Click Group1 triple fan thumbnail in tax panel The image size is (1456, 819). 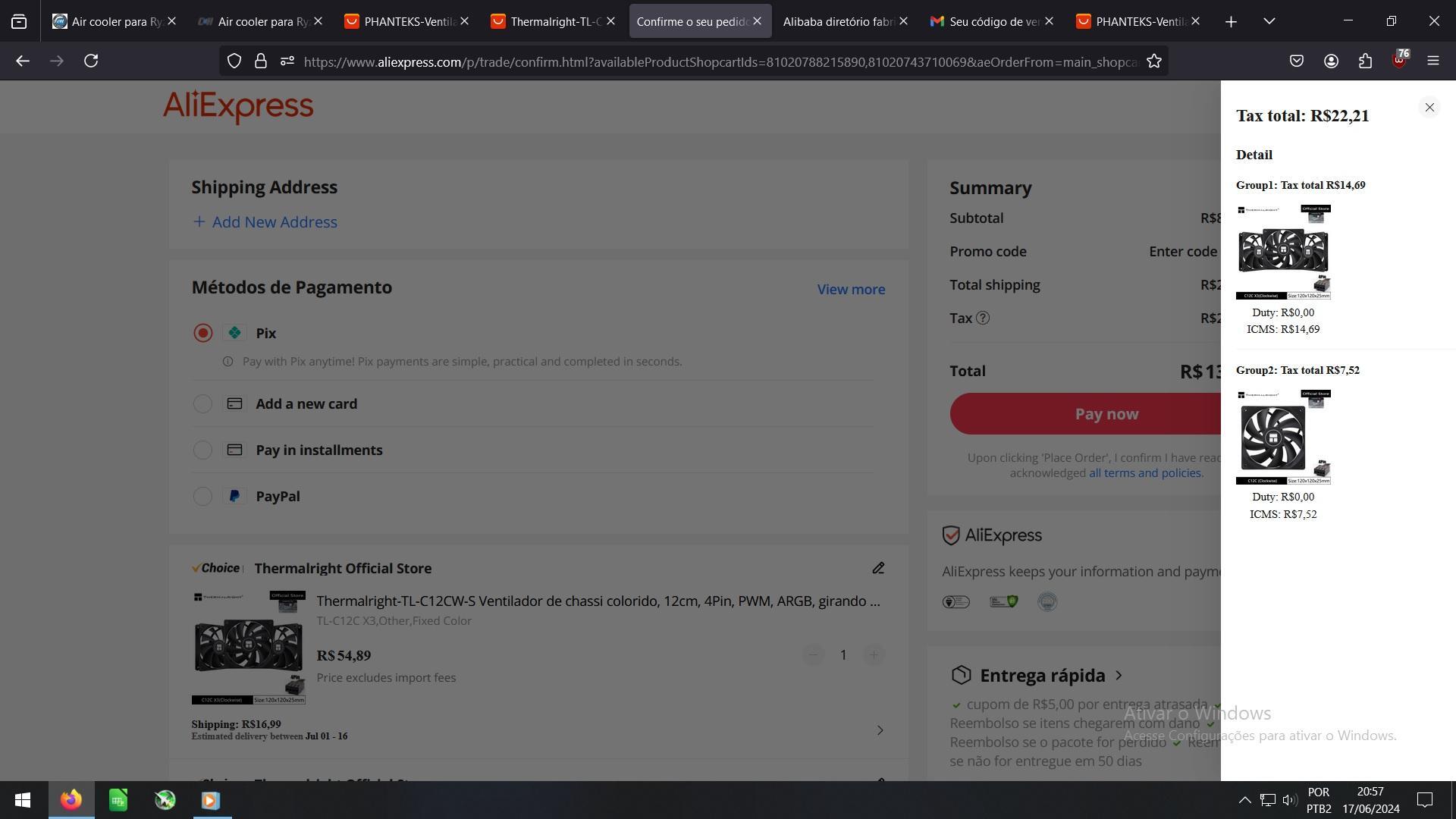point(1283,252)
